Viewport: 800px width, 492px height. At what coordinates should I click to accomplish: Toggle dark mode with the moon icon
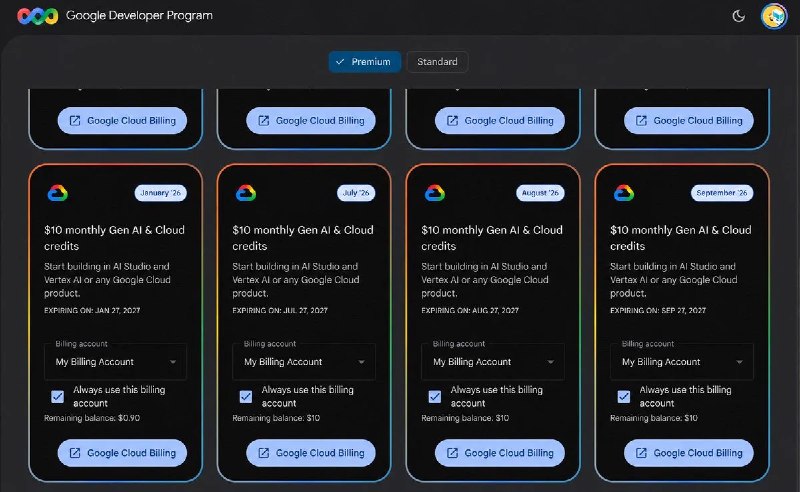click(738, 16)
